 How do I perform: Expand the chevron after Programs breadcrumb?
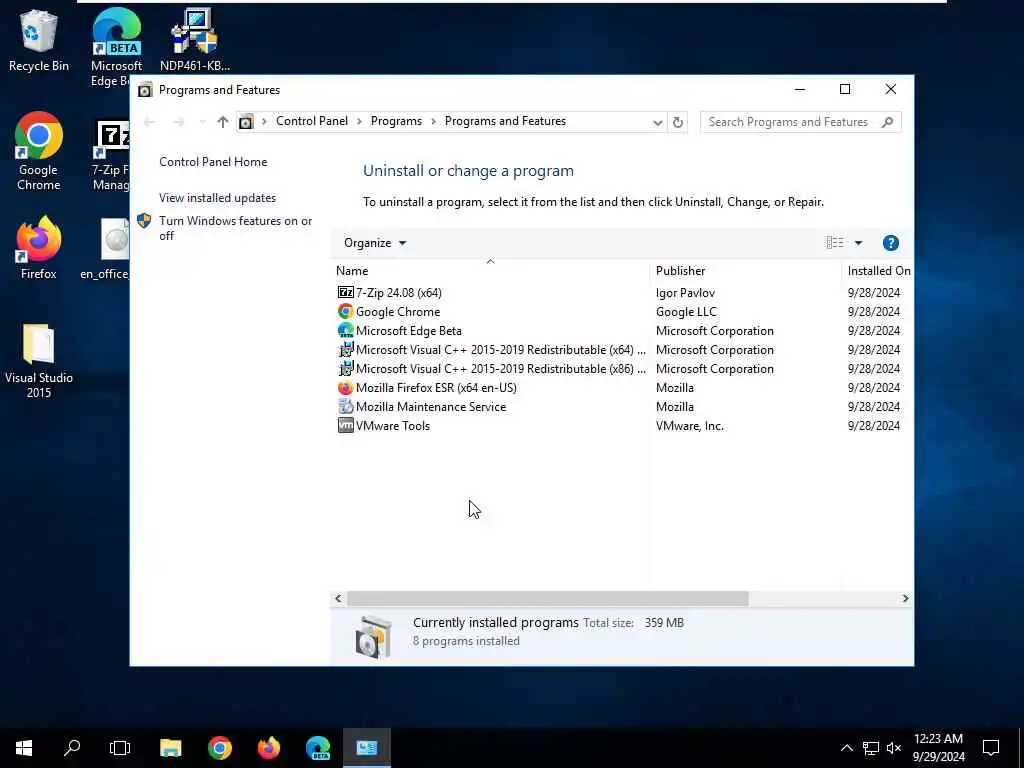(x=434, y=121)
